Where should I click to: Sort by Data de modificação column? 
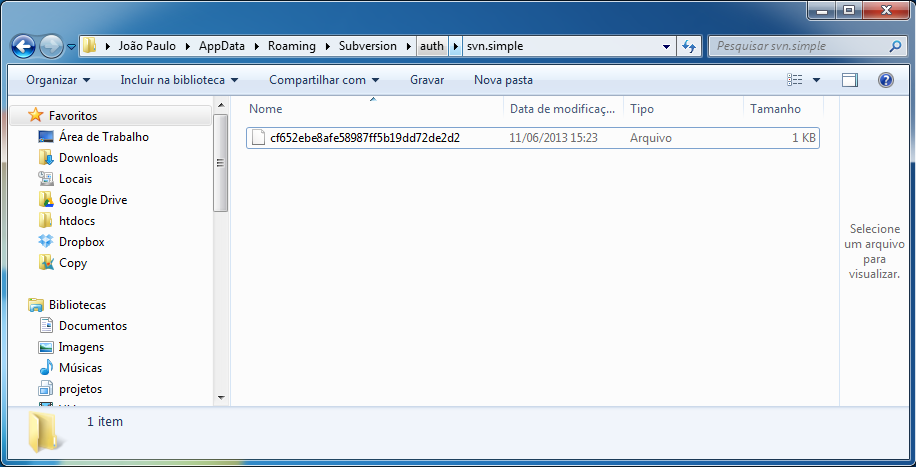tap(564, 109)
